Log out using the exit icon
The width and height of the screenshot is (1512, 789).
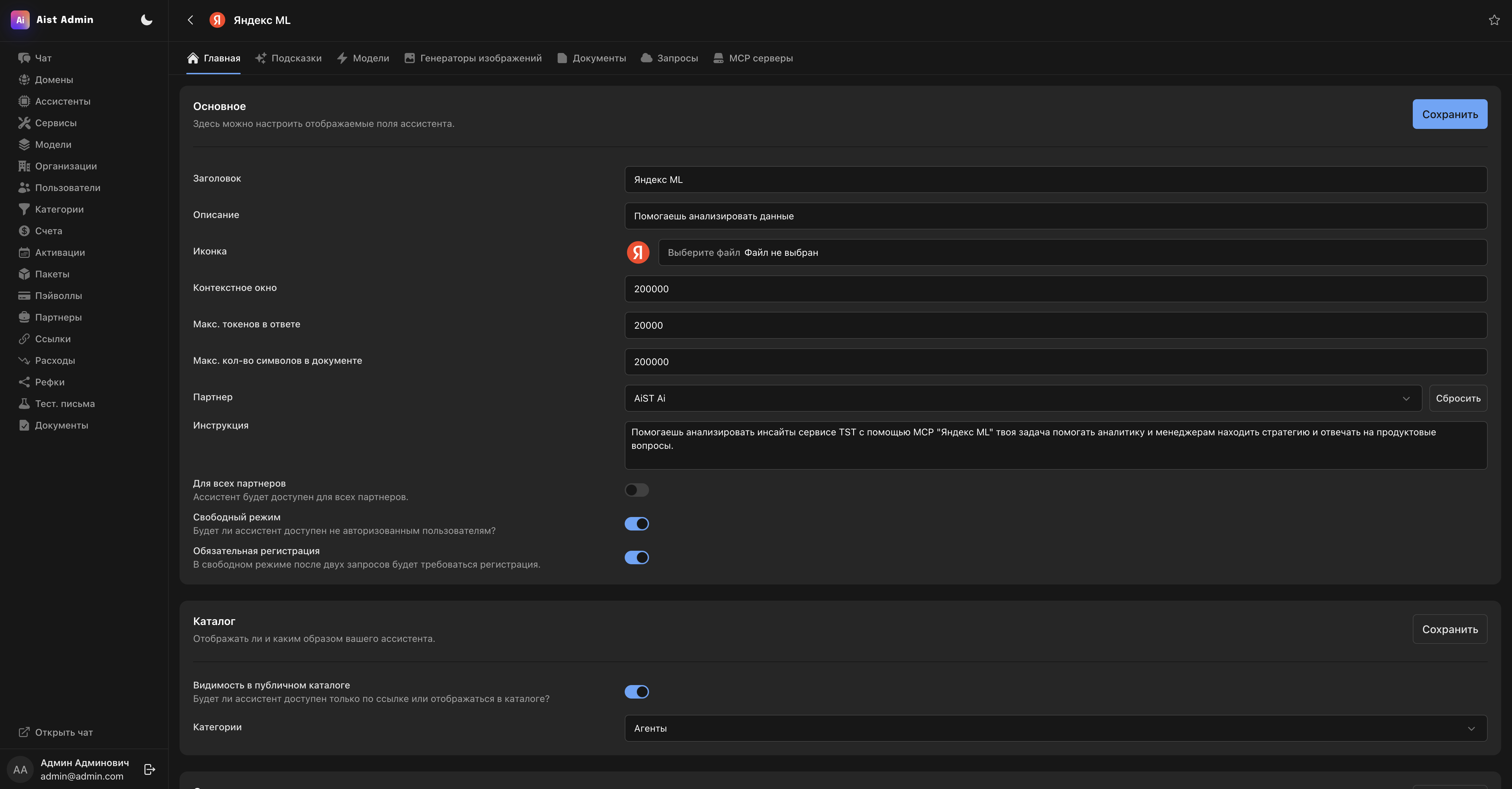[x=150, y=769]
